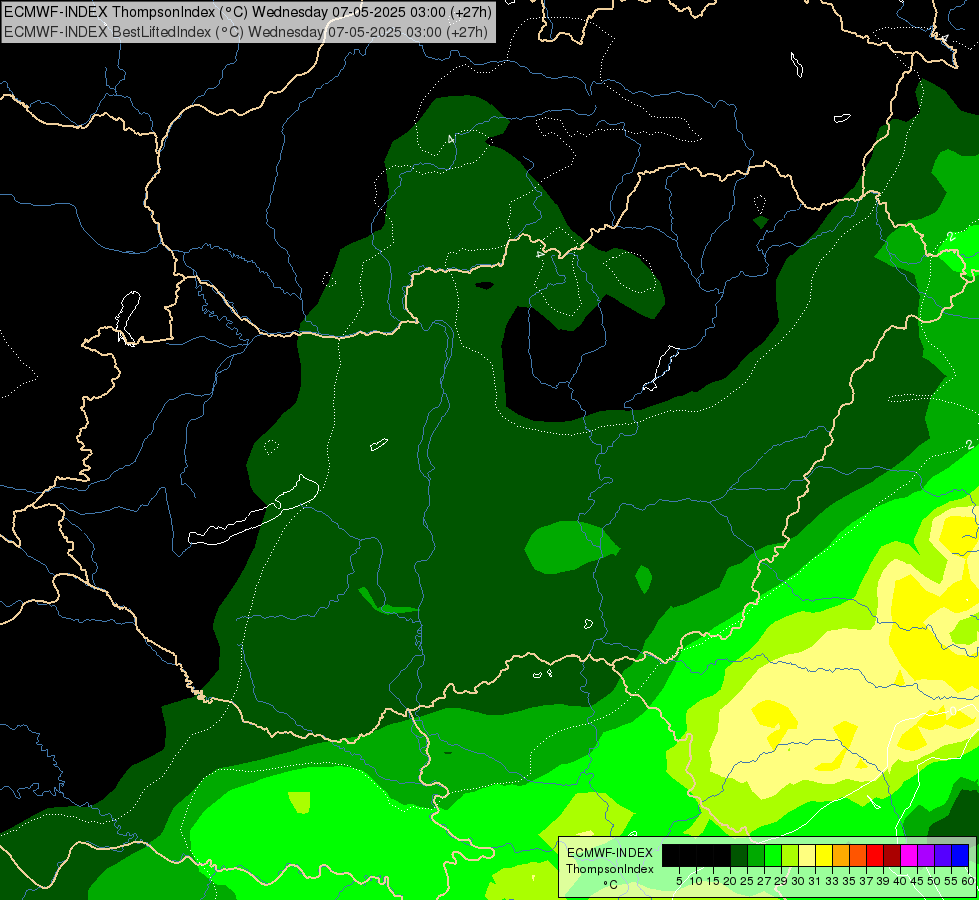Click legend tick value 30
Screen dimensions: 979x900
tap(799, 881)
